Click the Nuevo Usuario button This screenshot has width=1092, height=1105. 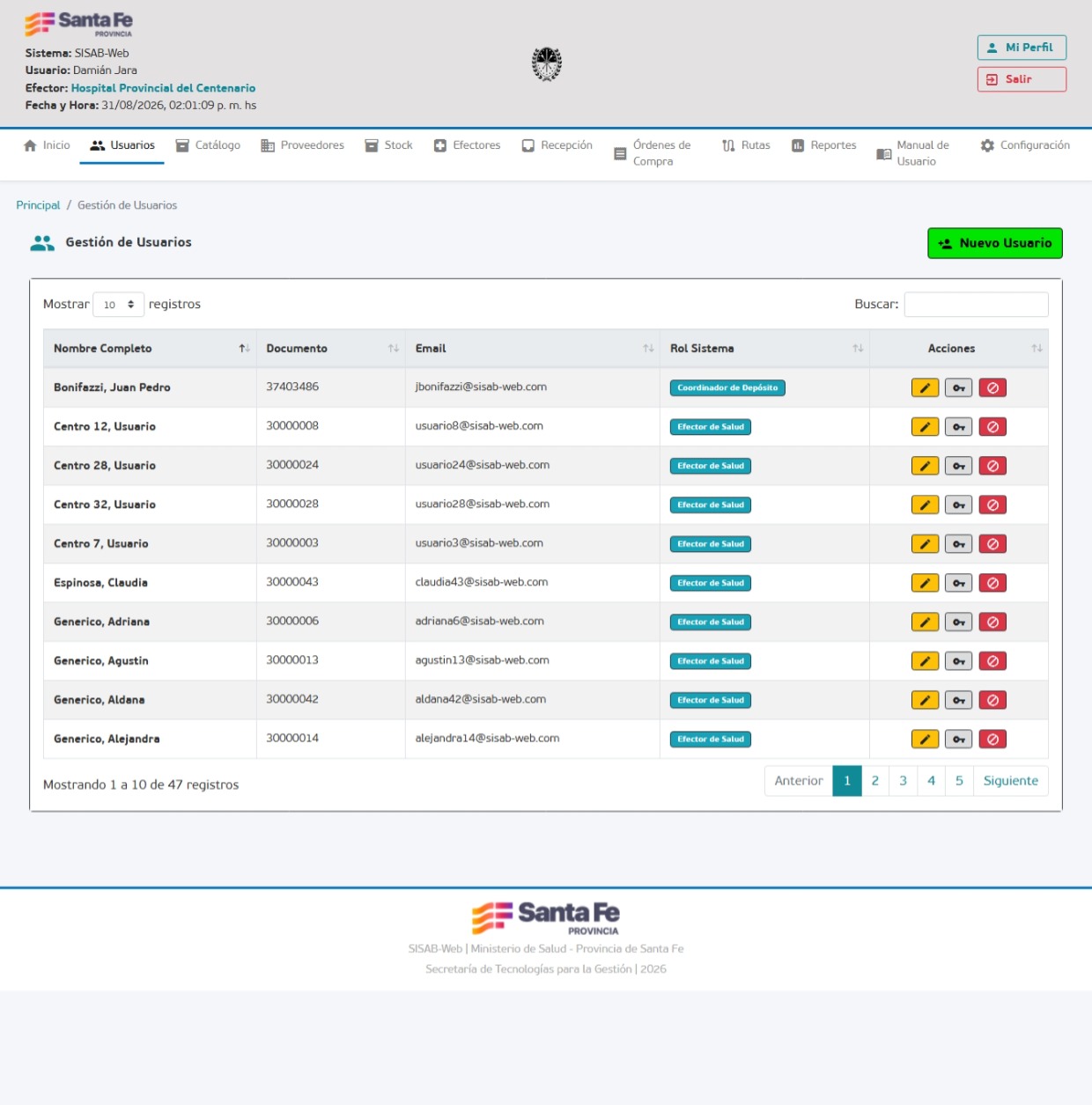(x=995, y=243)
